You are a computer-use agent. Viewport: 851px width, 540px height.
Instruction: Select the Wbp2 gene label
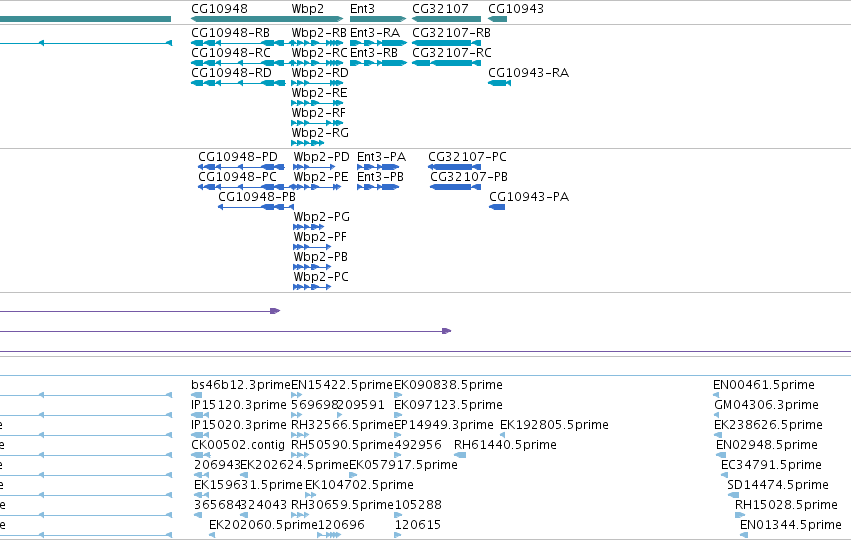307,9
